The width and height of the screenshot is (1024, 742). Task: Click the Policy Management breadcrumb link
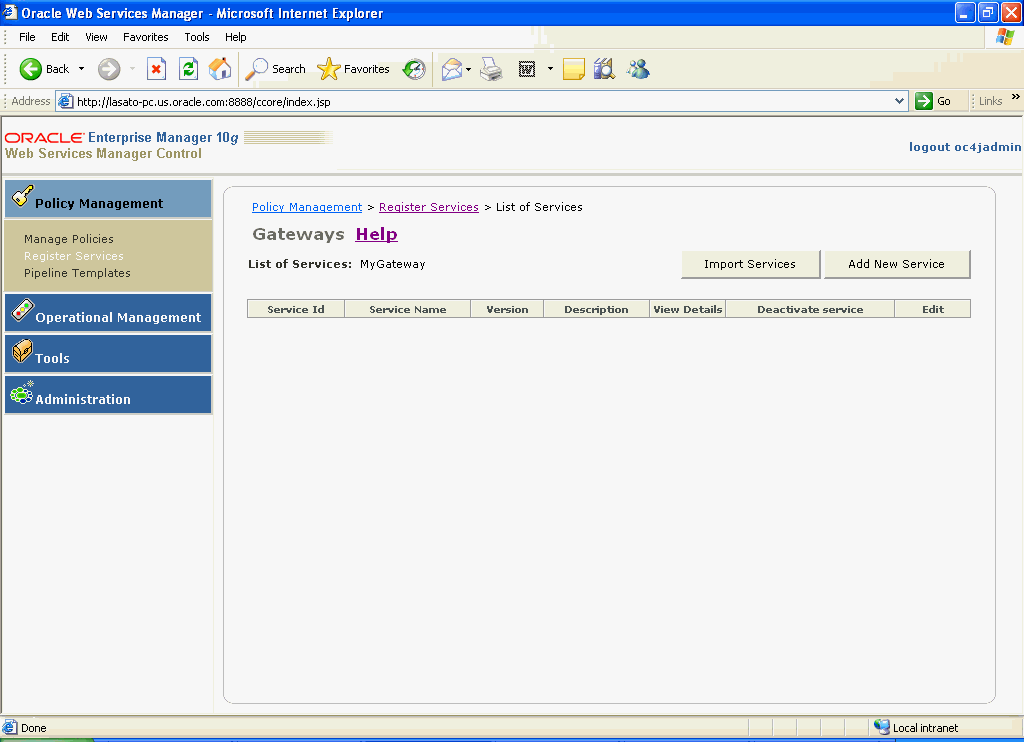click(307, 207)
